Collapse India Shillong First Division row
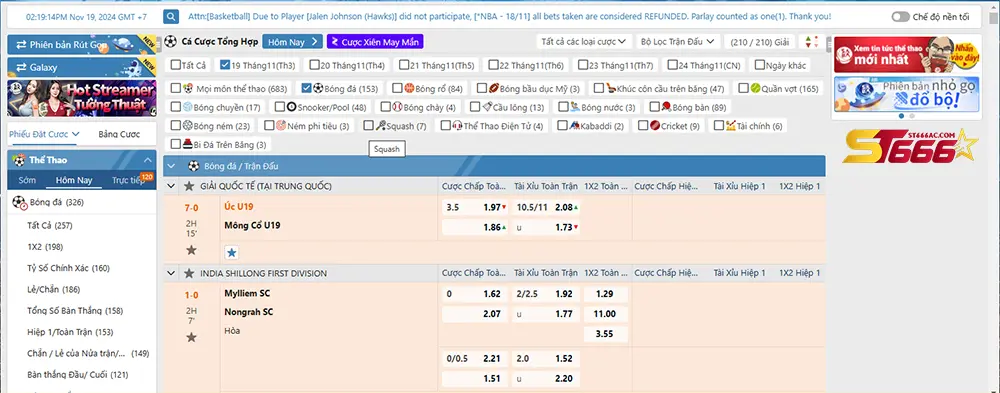This screenshot has height=393, width=1000. (x=171, y=273)
